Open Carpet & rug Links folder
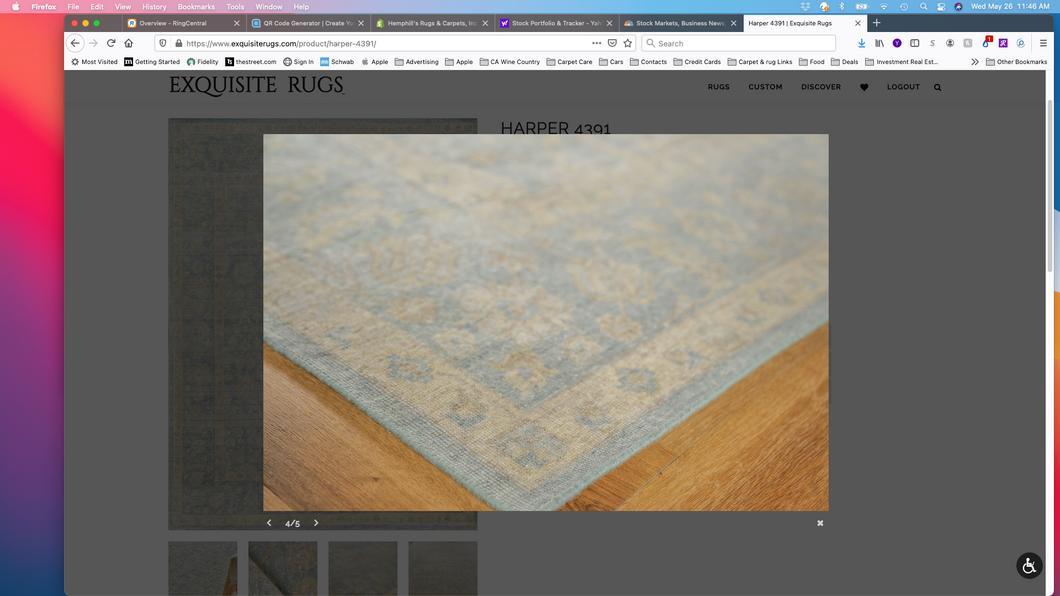The width and height of the screenshot is (1060, 596). [760, 61]
